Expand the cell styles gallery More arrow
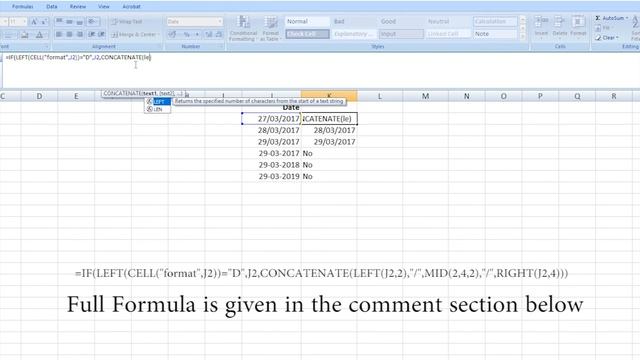 click(523, 37)
